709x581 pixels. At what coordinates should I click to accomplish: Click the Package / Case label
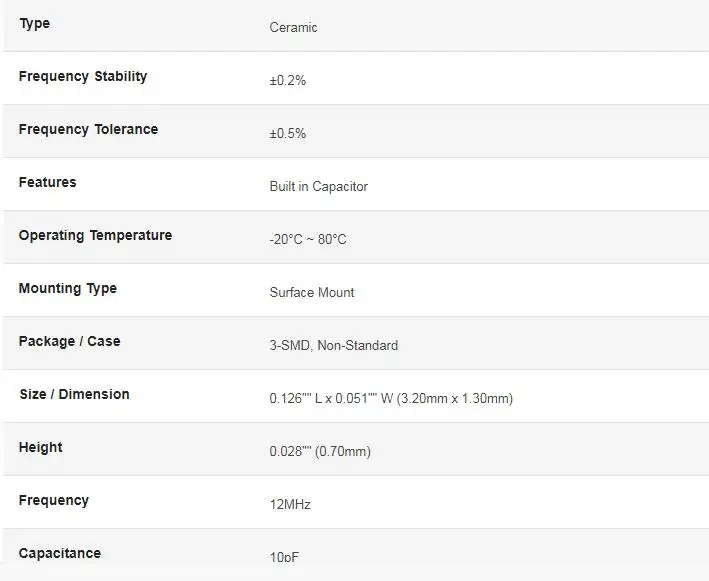(x=69, y=342)
